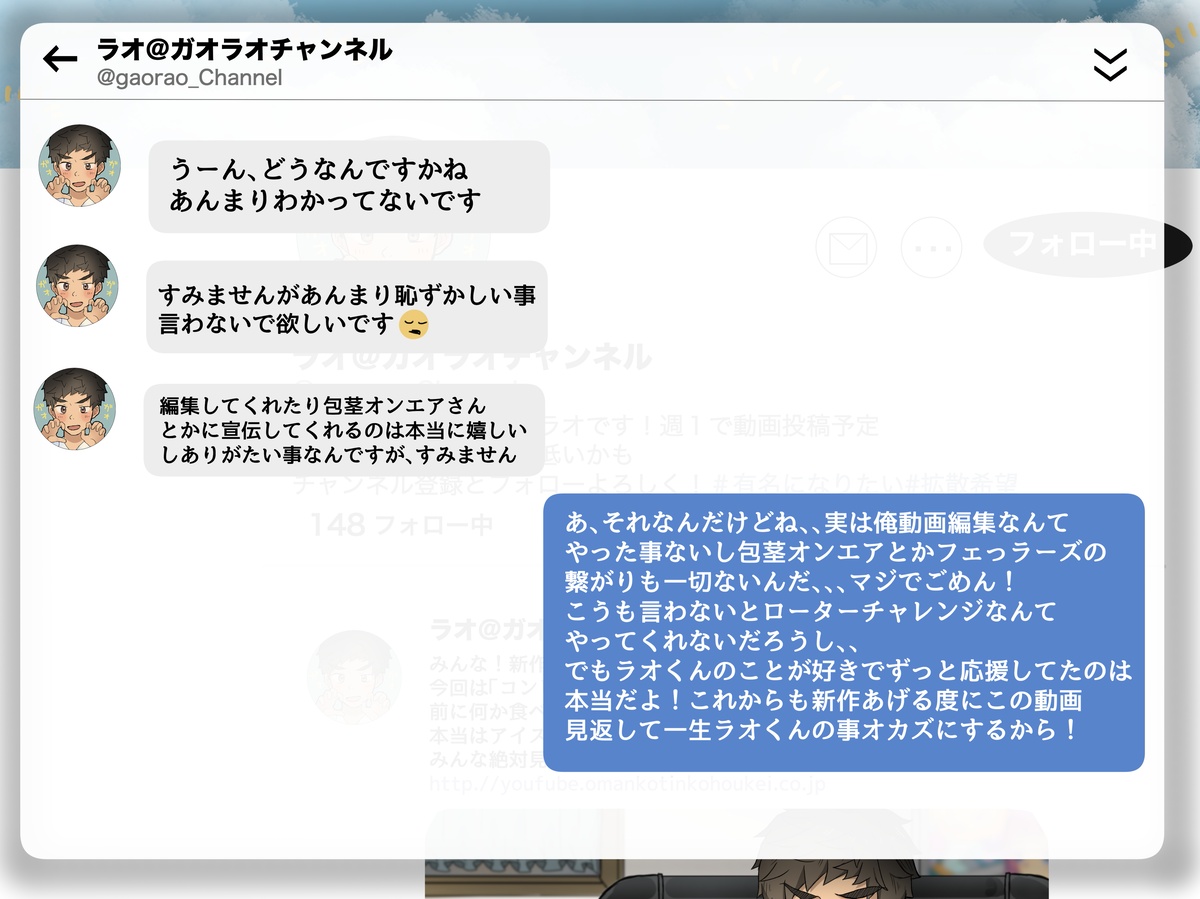The image size is (1200, 899).
Task: Select the blue sent message bubble
Action: click(x=843, y=632)
